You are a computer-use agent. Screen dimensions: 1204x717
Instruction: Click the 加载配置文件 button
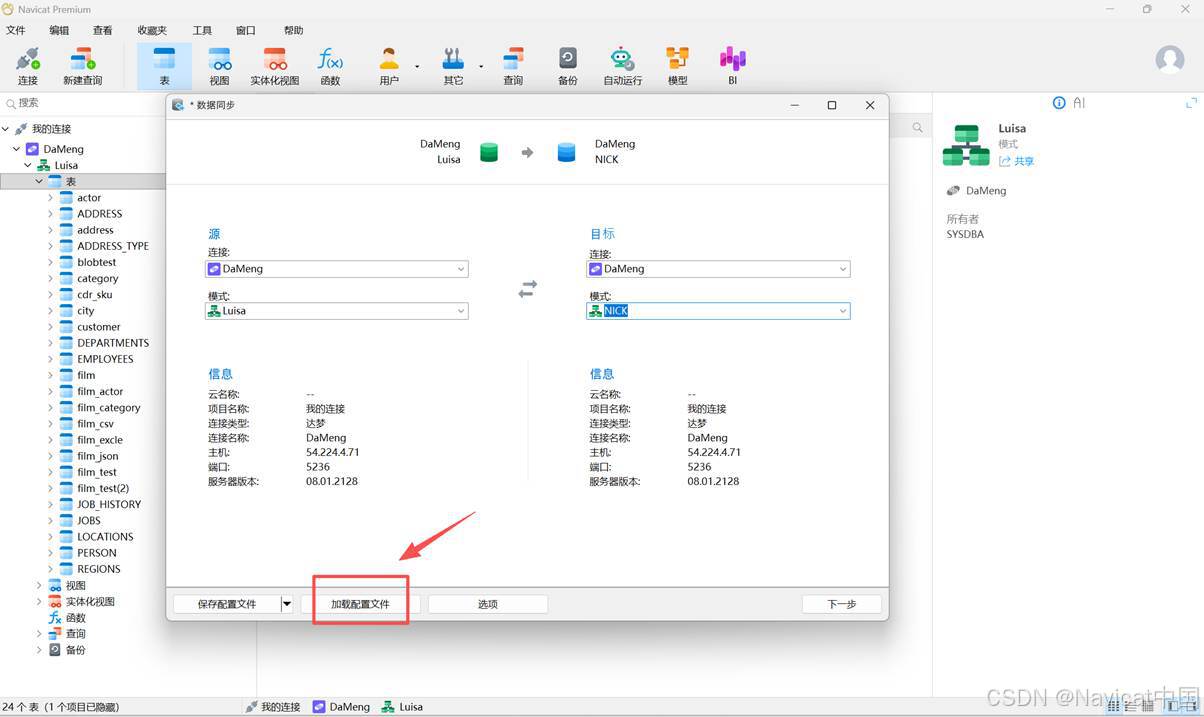[x=360, y=604]
